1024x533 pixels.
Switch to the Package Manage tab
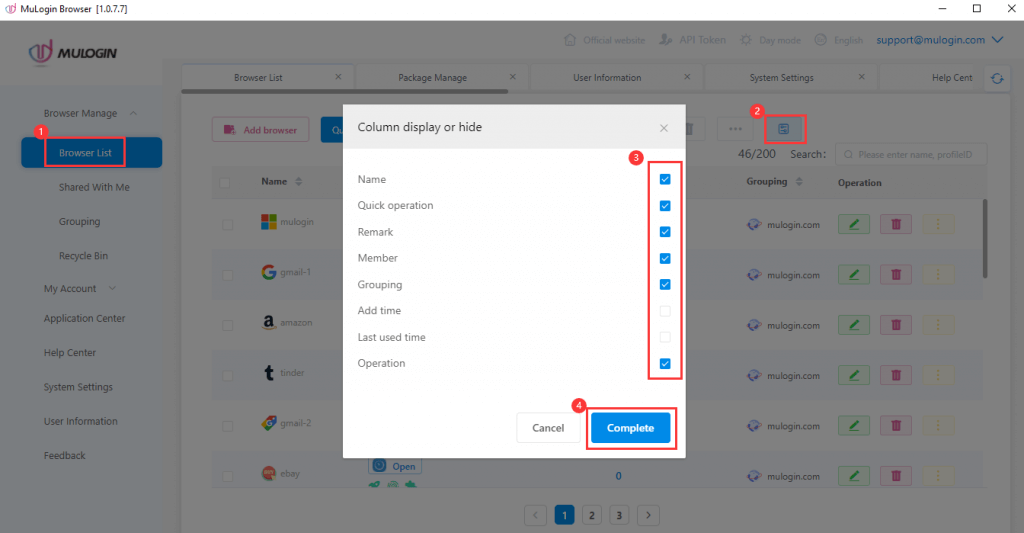tap(432, 77)
